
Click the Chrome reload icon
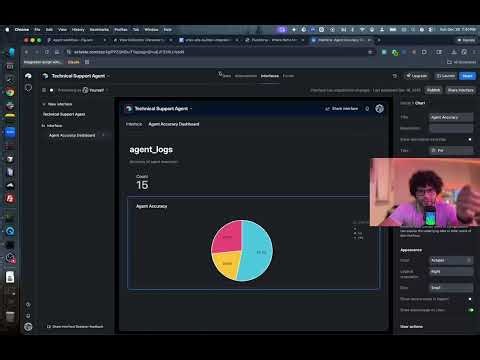[47, 52]
